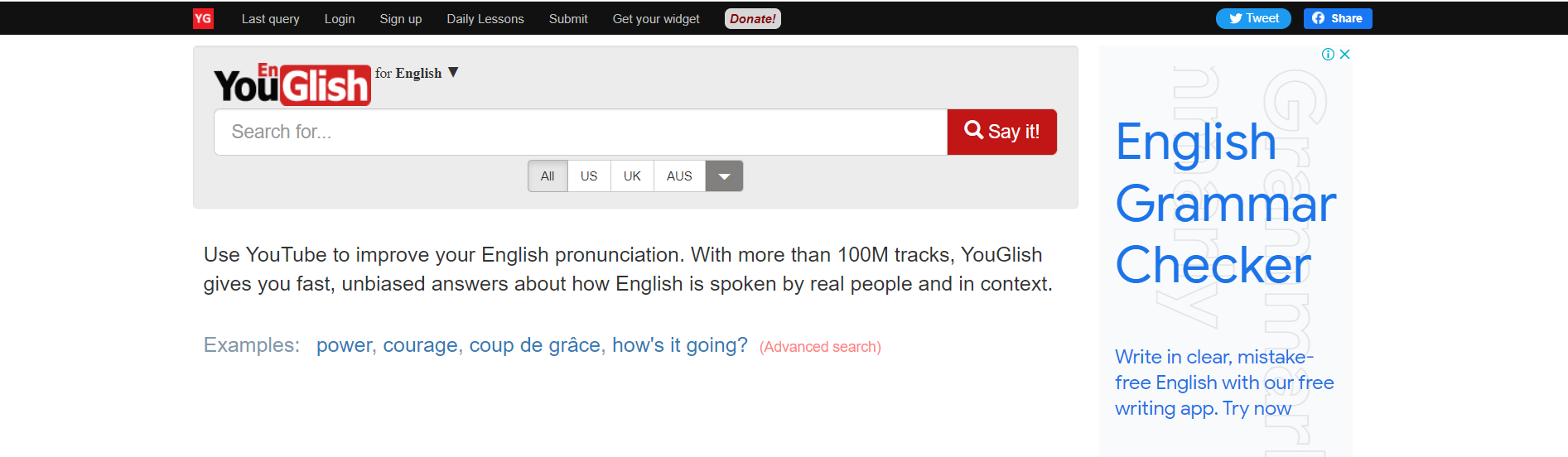Select the US accent filter
Screen dimensions: 1568x457
coord(589,176)
